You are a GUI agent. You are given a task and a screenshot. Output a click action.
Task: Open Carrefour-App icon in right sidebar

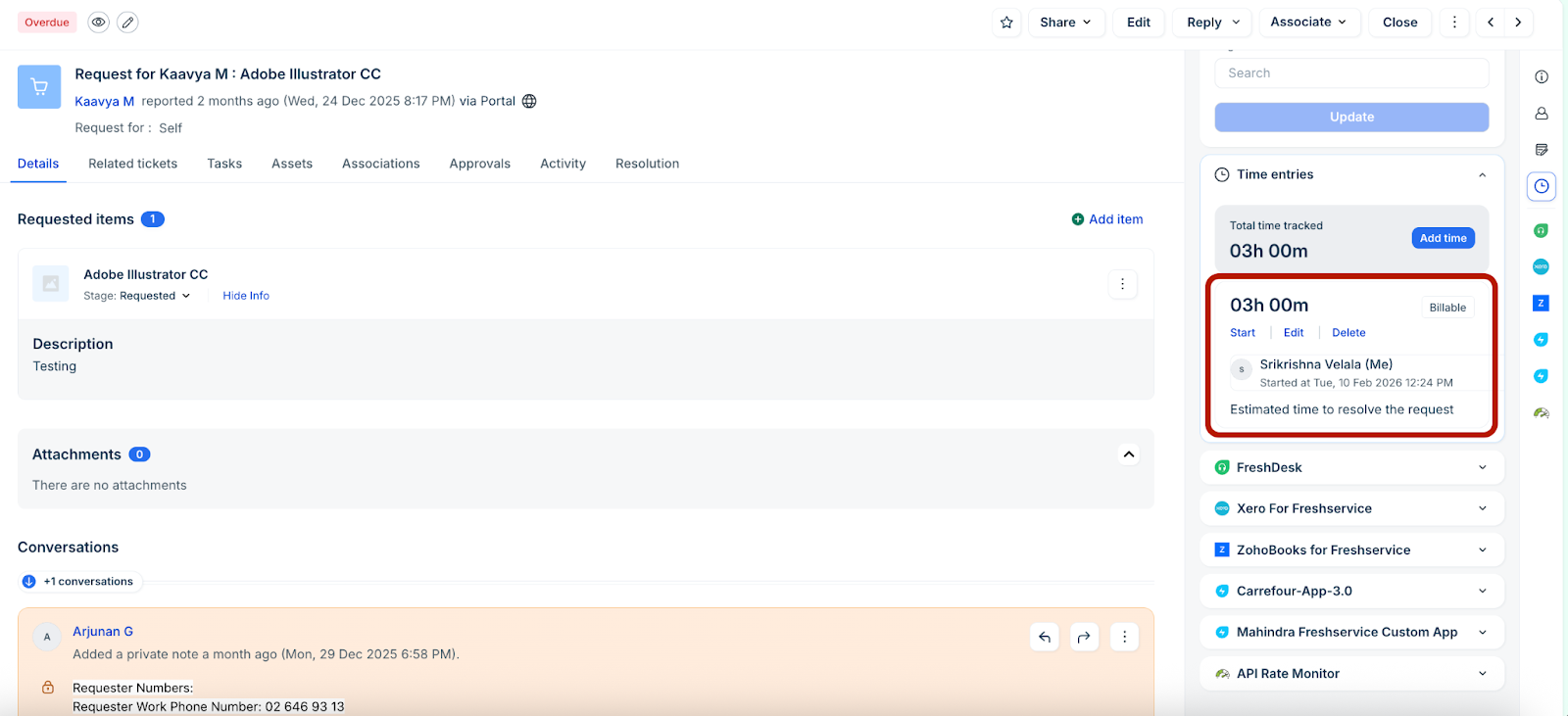[x=1541, y=340]
